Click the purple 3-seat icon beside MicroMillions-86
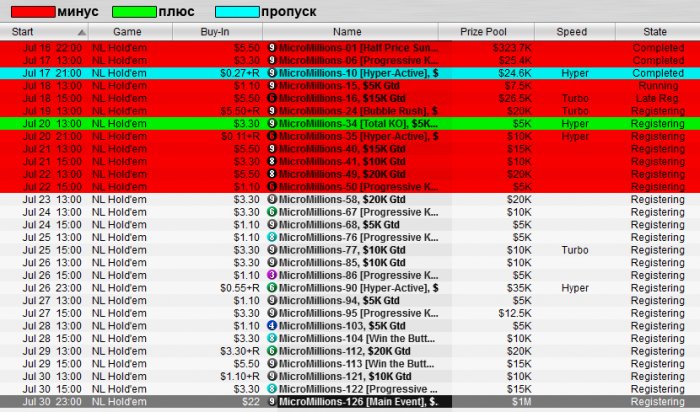 [x=272, y=275]
